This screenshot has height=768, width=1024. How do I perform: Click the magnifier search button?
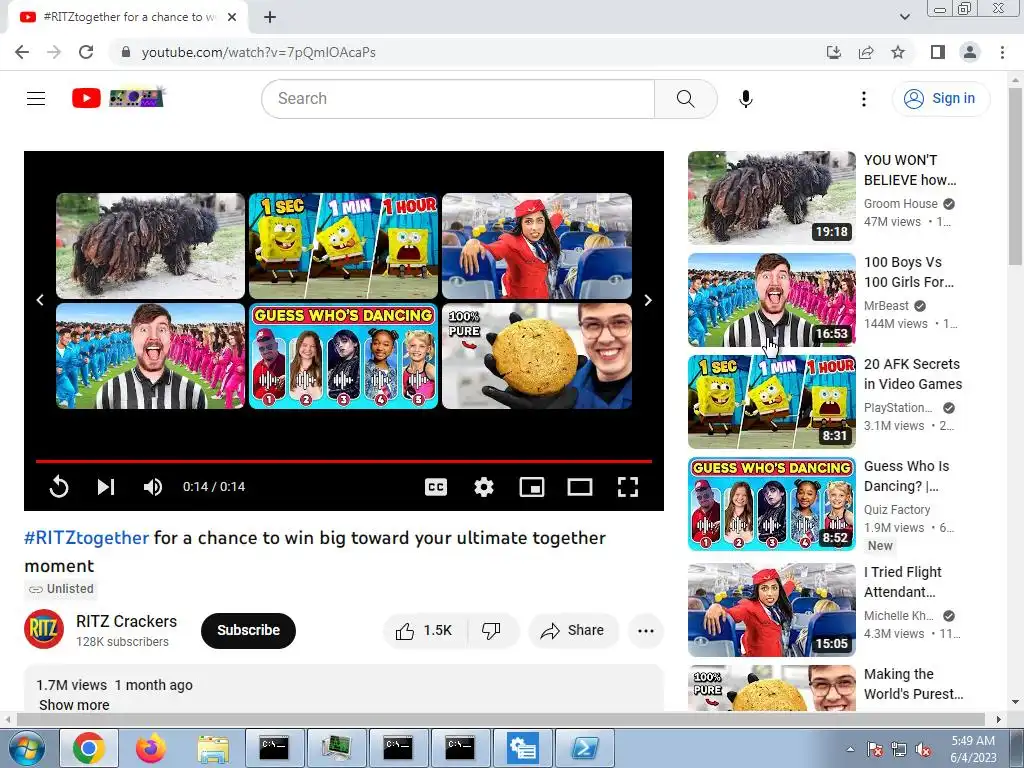click(x=685, y=99)
